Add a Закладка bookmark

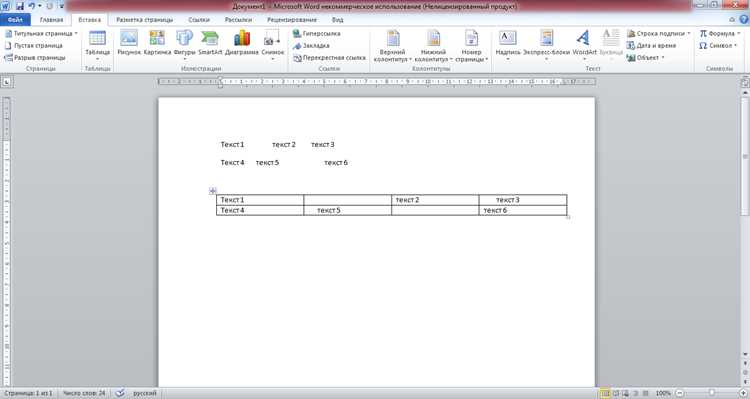(311, 45)
